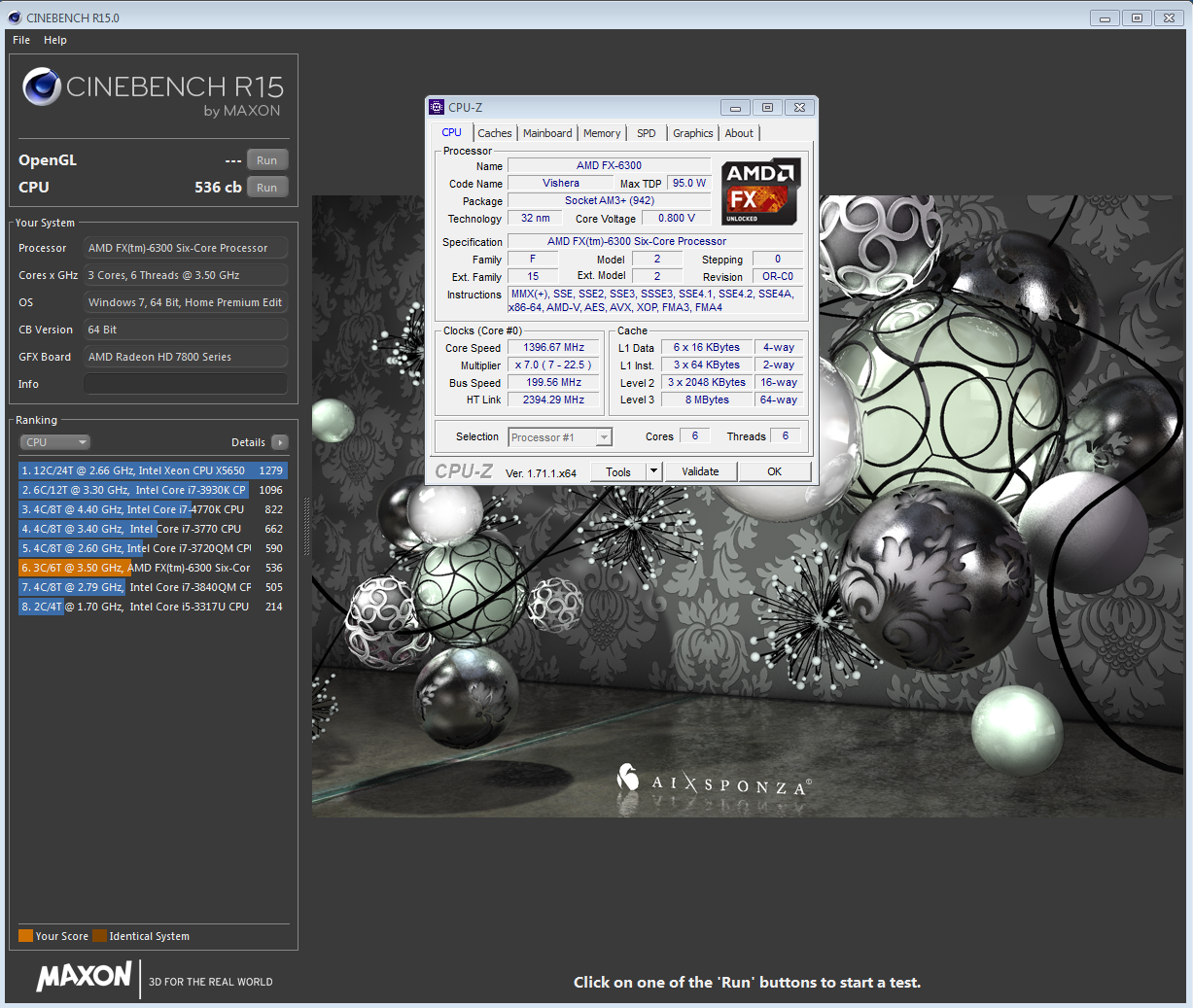Image resolution: width=1193 pixels, height=1008 pixels.
Task: Open the Help menu
Action: tap(55, 40)
